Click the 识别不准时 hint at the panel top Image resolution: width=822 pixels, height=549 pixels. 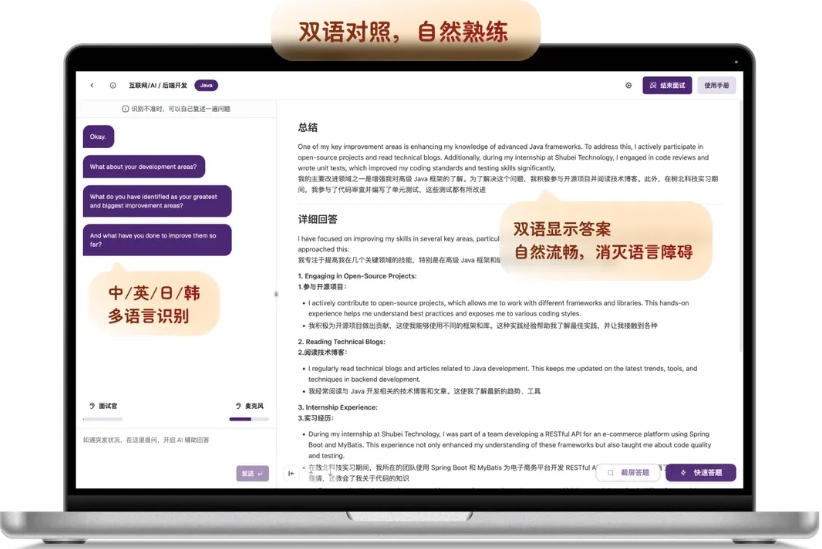pyautogui.click(x=176, y=109)
